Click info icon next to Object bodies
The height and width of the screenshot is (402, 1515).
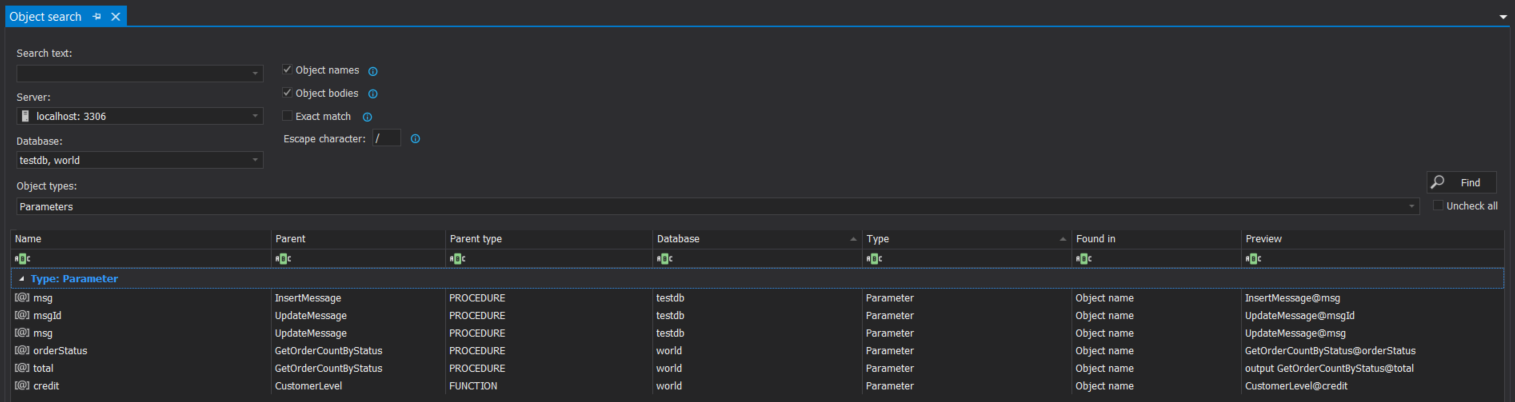tap(373, 94)
